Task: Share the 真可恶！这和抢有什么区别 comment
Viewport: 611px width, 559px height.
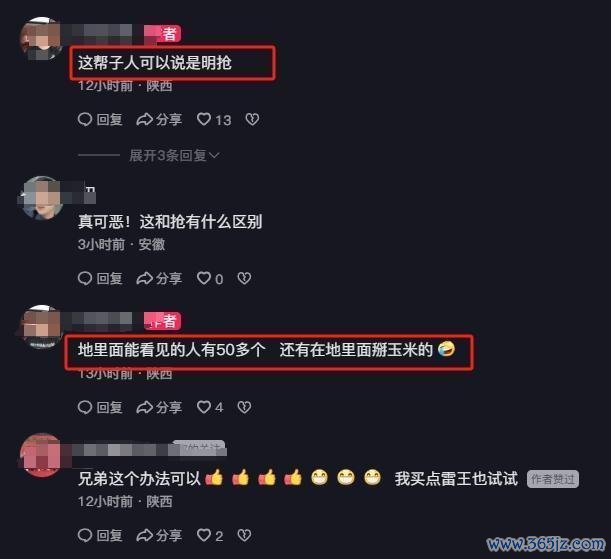Action: [159, 278]
